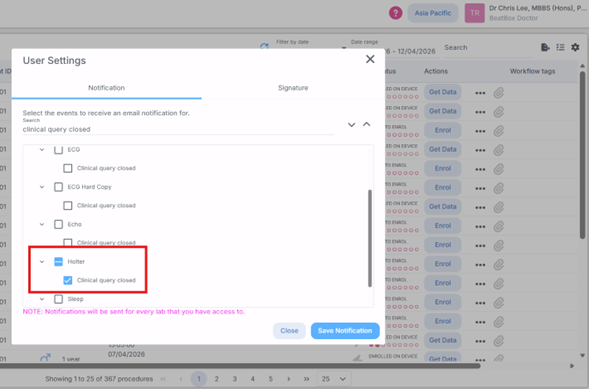Click the export file icon beside the search
The image size is (589, 389).
pyautogui.click(x=545, y=47)
